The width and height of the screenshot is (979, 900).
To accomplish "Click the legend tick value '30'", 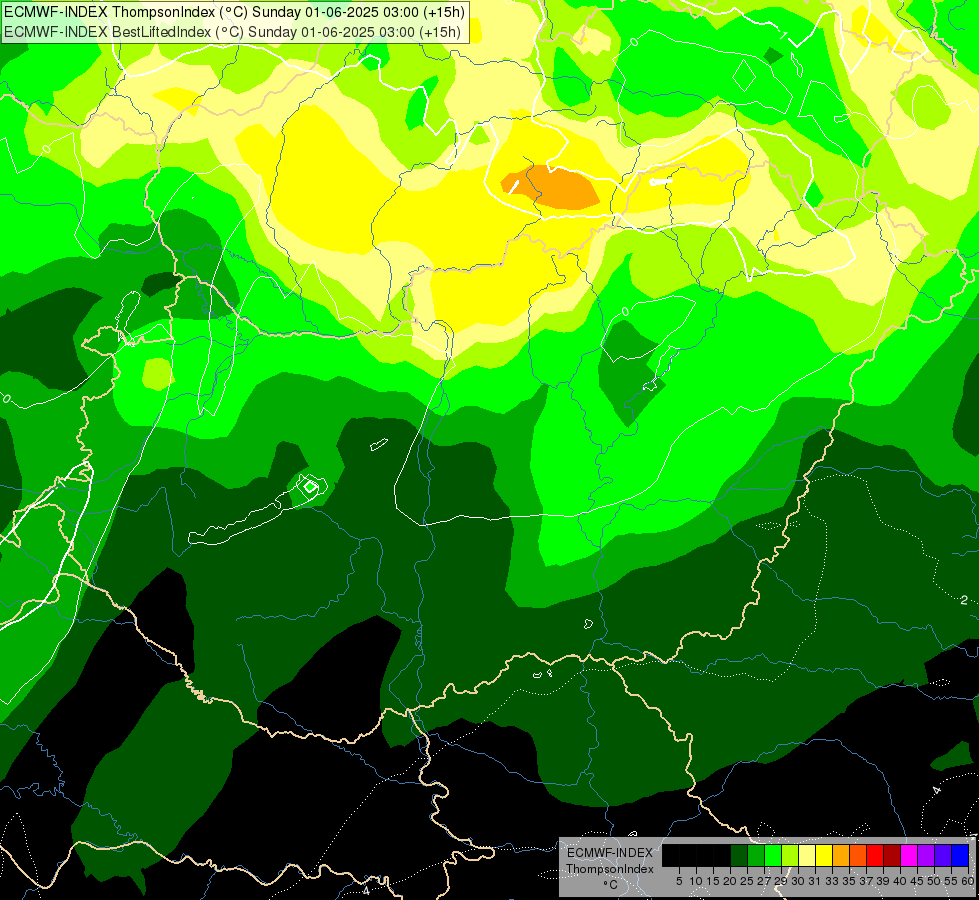I will click(x=799, y=881).
